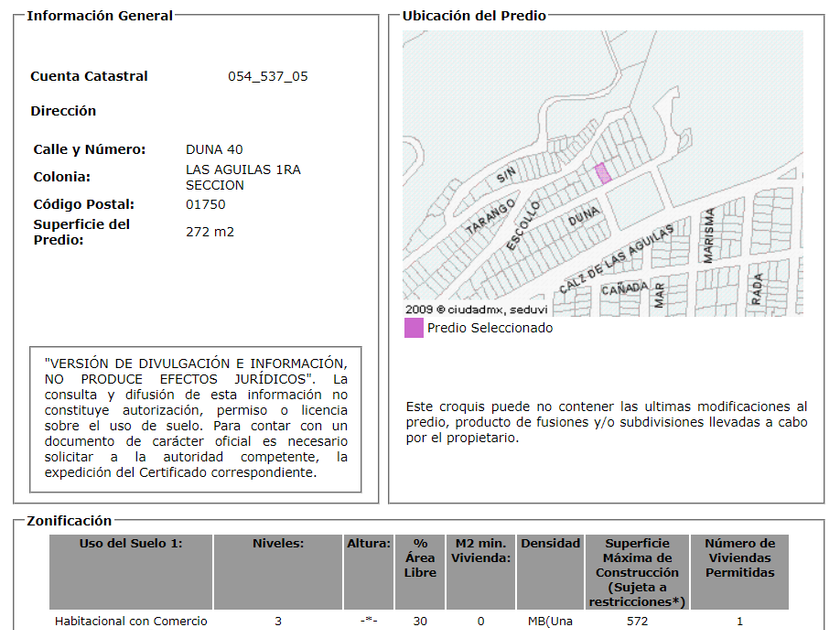Viewport: 840px width, 630px height.
Task: Click the parcel surface value 272 m2
Action: (x=210, y=232)
